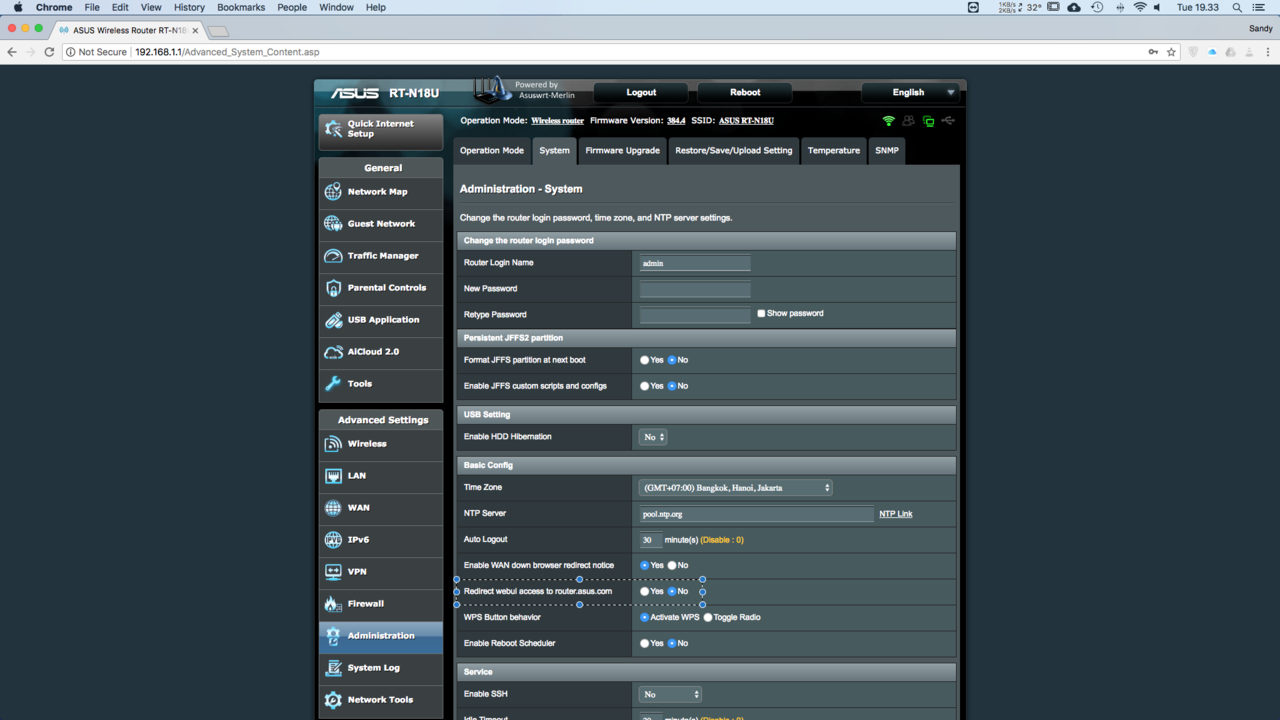Viewport: 1280px width, 720px height.
Task: Select Activate WPS for WPS Button behavior
Action: (x=645, y=618)
